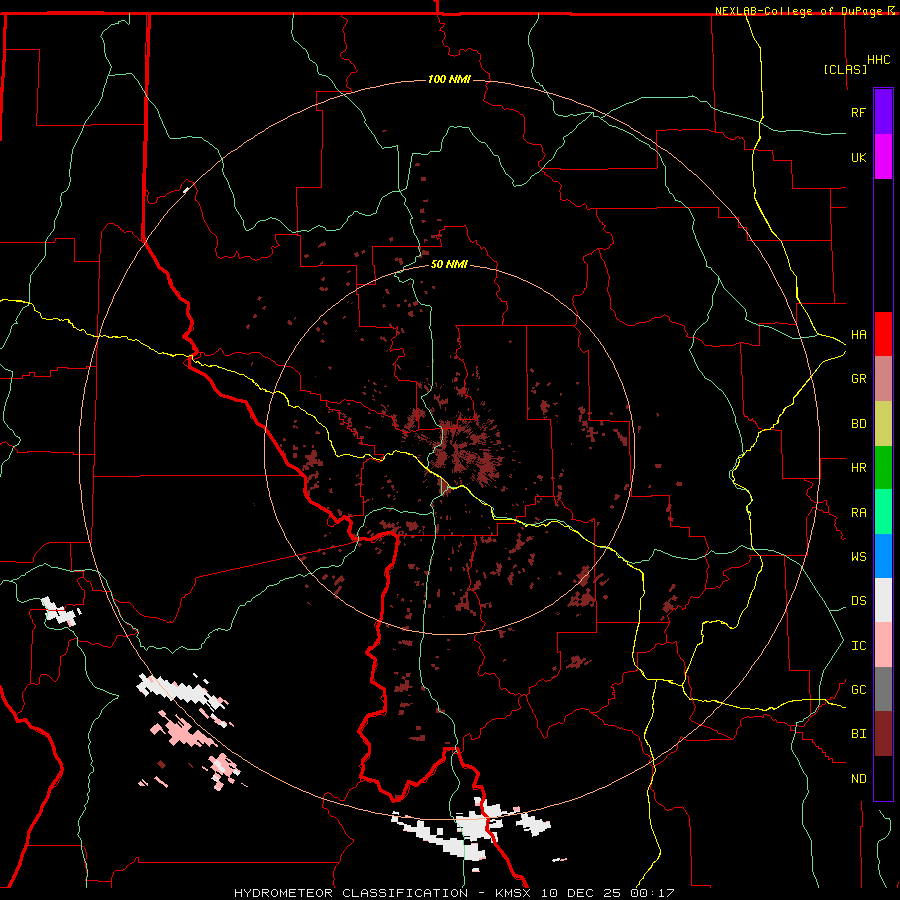Click the [CLAS] units label
This screenshot has width=900, height=900.
pos(845,69)
